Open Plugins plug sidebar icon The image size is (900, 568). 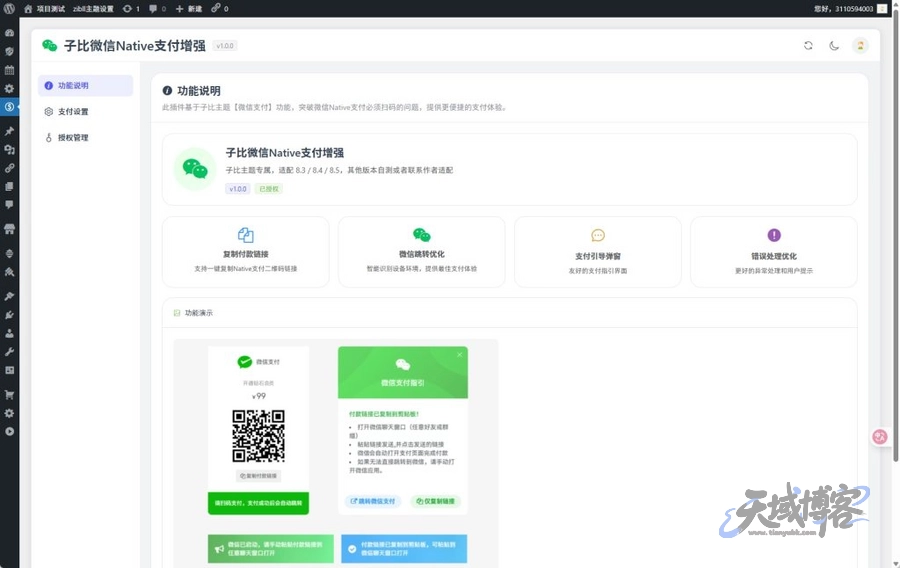9,314
